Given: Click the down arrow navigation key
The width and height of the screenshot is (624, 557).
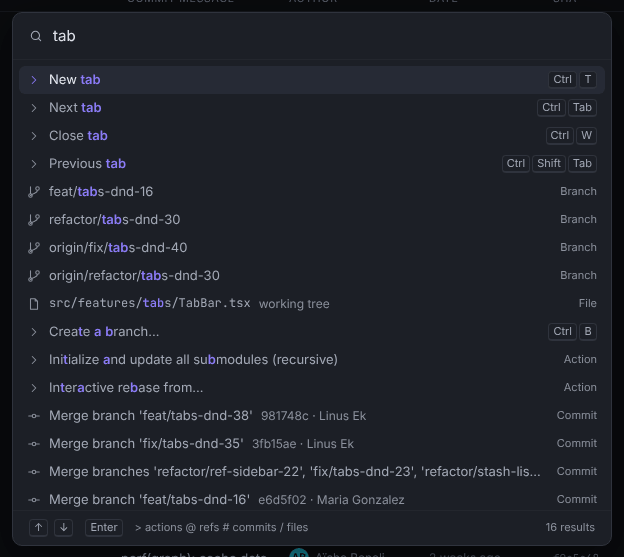Looking at the screenshot, I should [x=64, y=528].
